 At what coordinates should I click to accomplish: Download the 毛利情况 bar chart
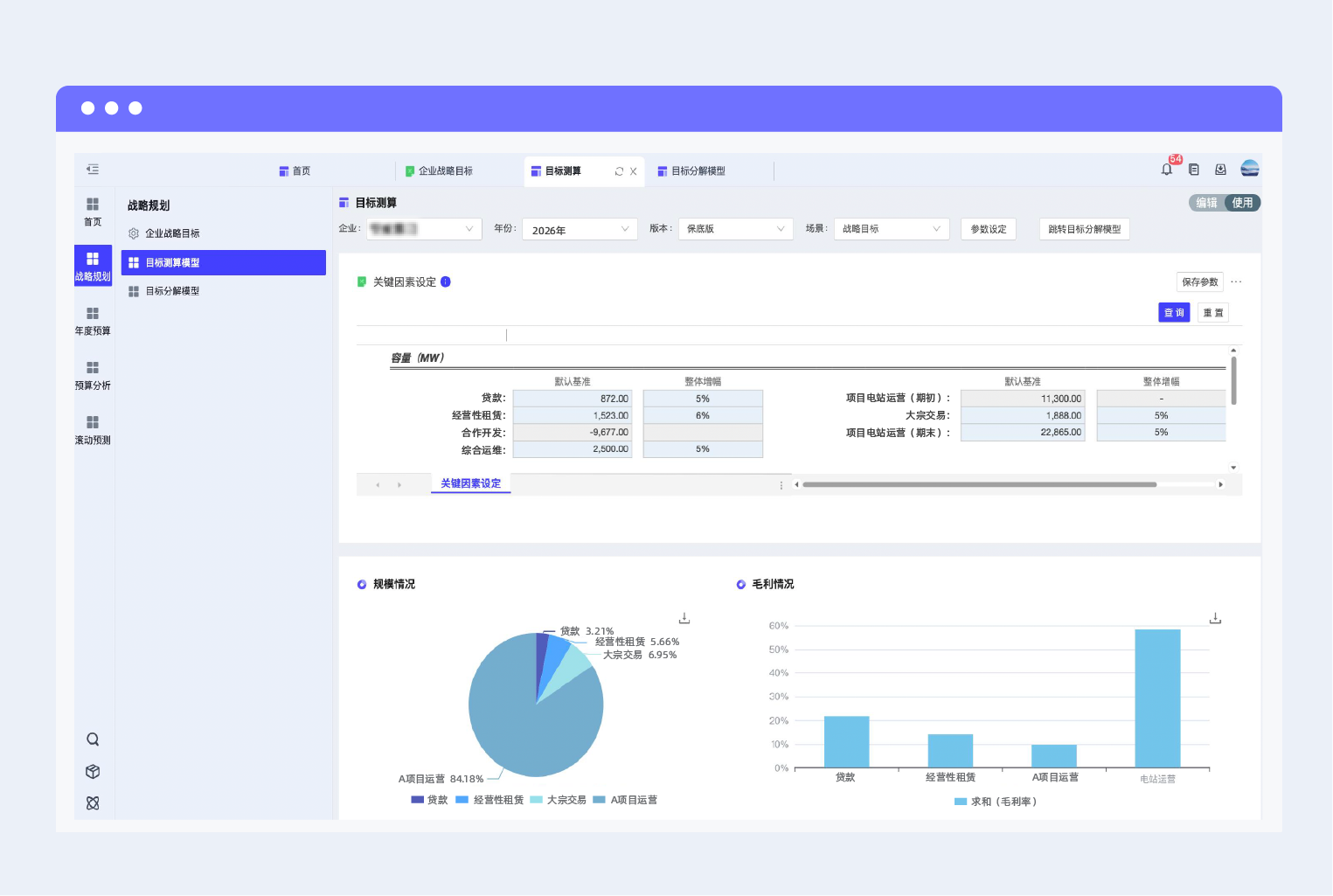point(1215,618)
